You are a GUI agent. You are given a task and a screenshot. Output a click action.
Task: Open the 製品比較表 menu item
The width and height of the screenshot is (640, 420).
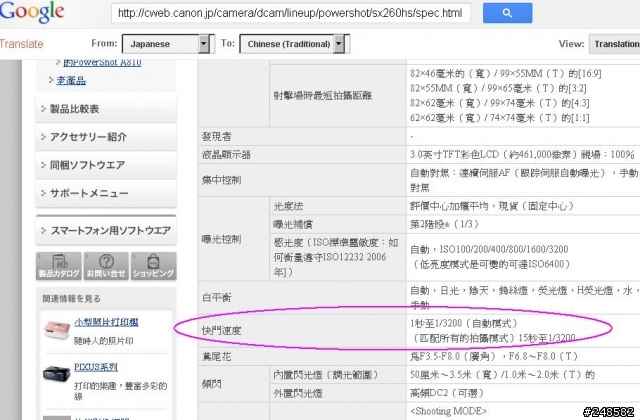[x=106, y=109]
